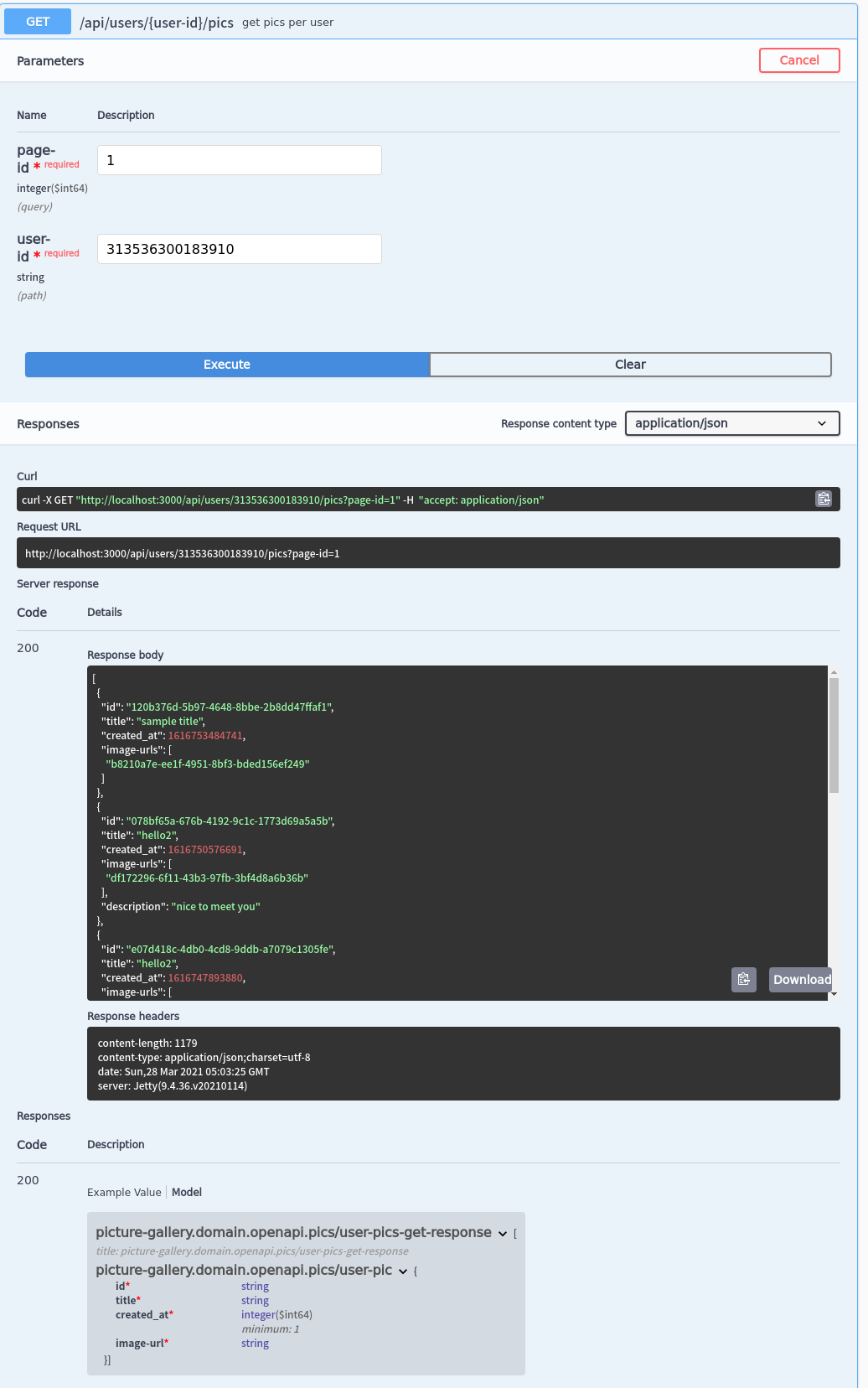The width and height of the screenshot is (868, 1388).
Task: Collapse the user-pic model chevron
Action: pos(403,1271)
